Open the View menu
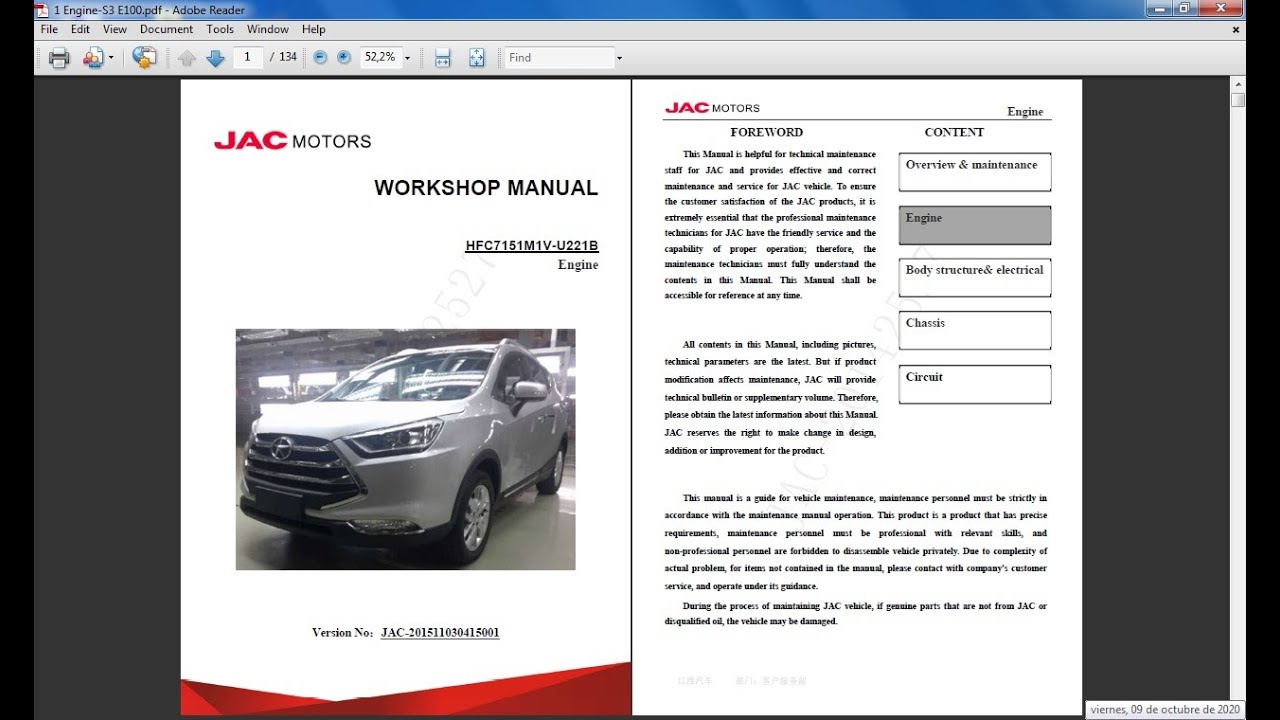The height and width of the screenshot is (720, 1280). 115,30
